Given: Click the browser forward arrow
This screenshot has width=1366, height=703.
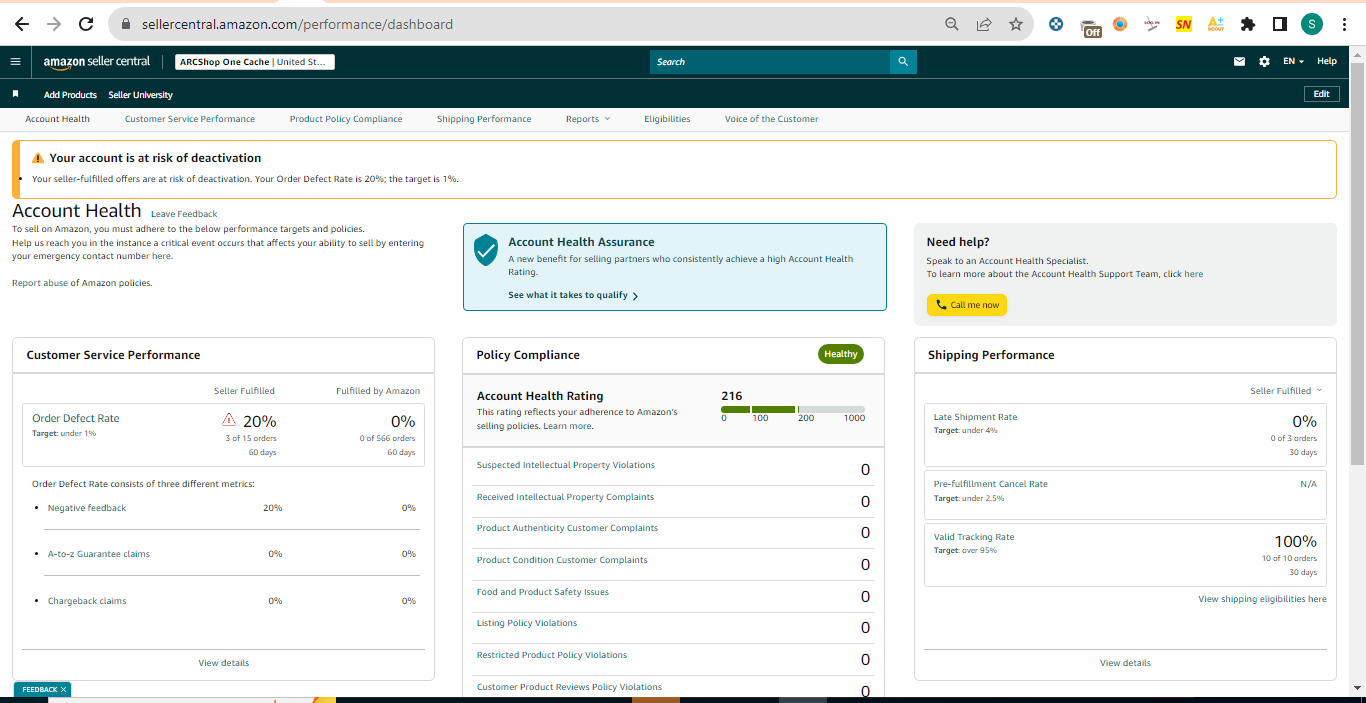Looking at the screenshot, I should point(54,24).
